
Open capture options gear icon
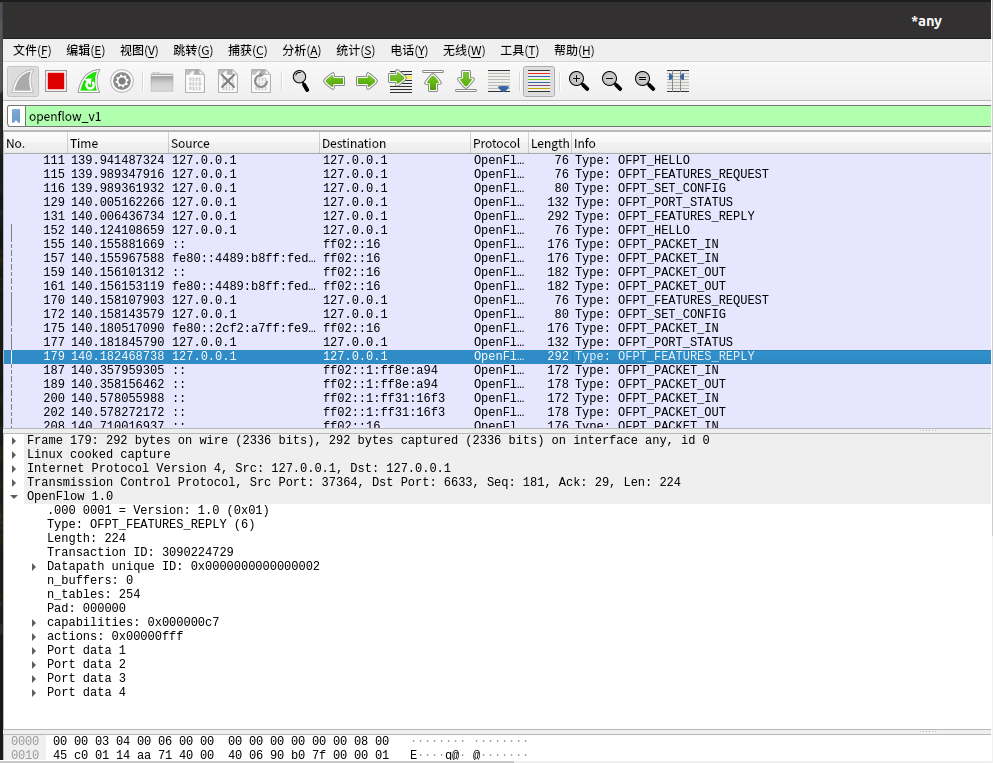pos(122,82)
